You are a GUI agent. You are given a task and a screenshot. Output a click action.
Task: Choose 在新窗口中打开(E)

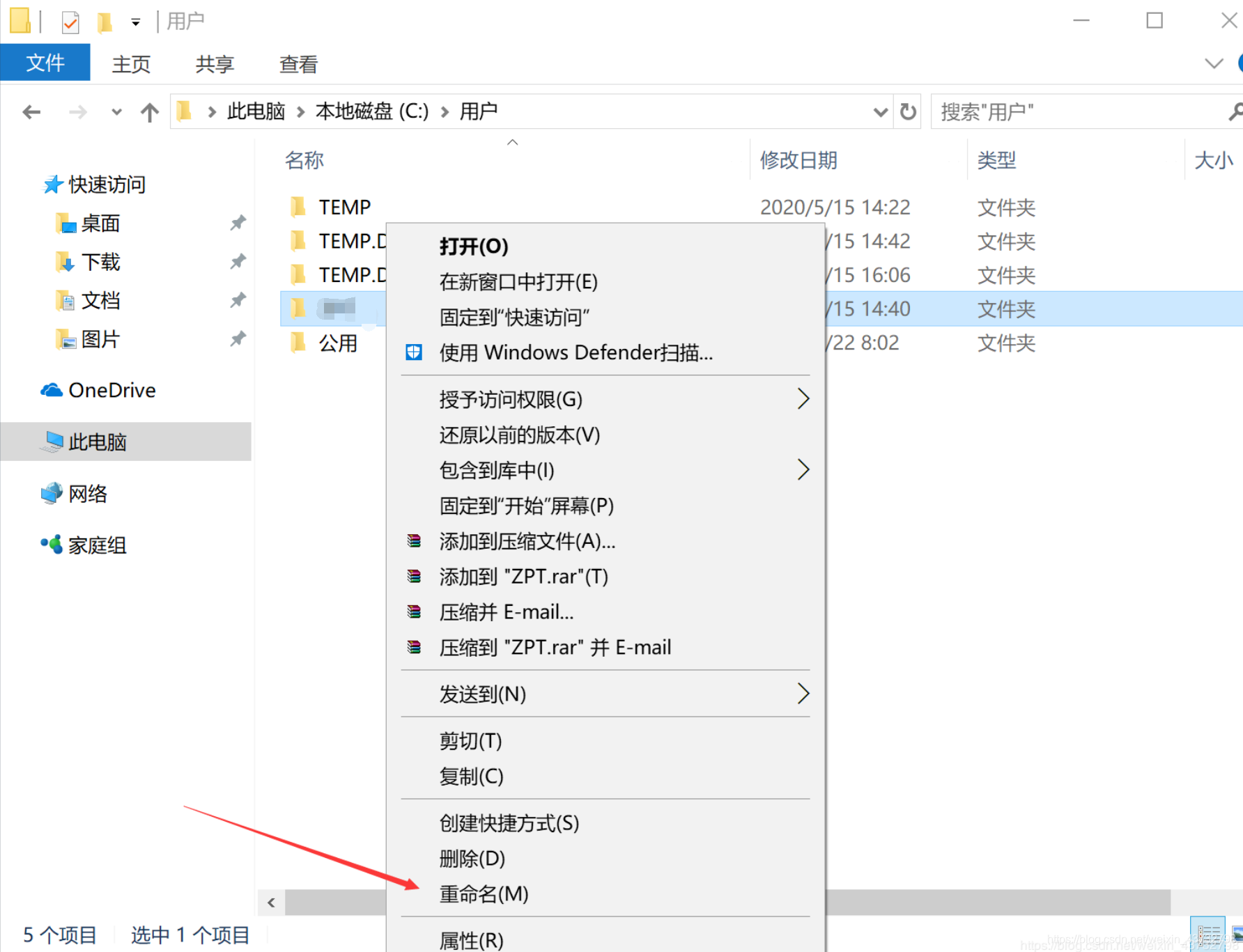tap(605, 281)
